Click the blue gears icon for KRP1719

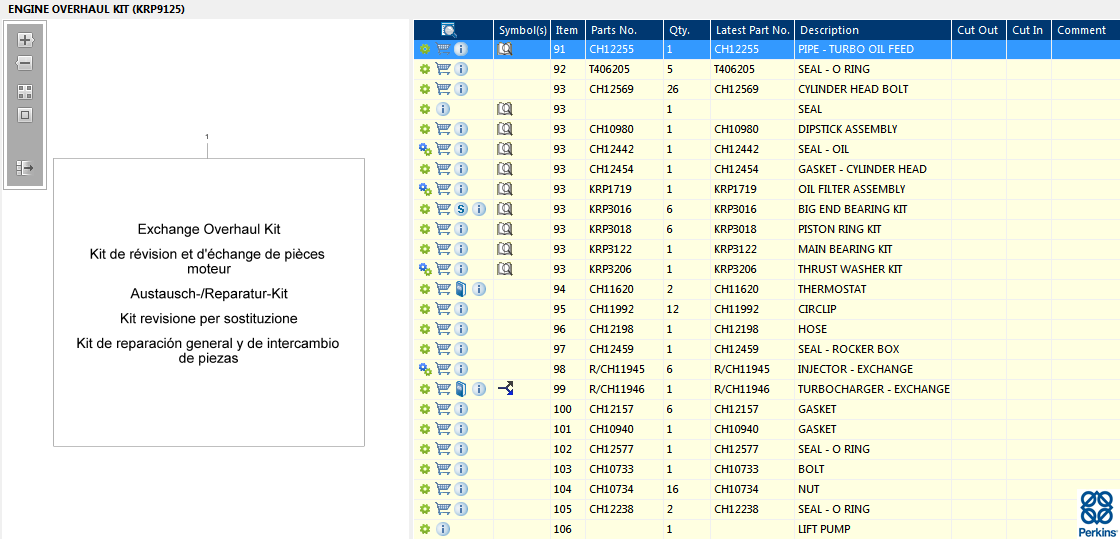coord(425,189)
